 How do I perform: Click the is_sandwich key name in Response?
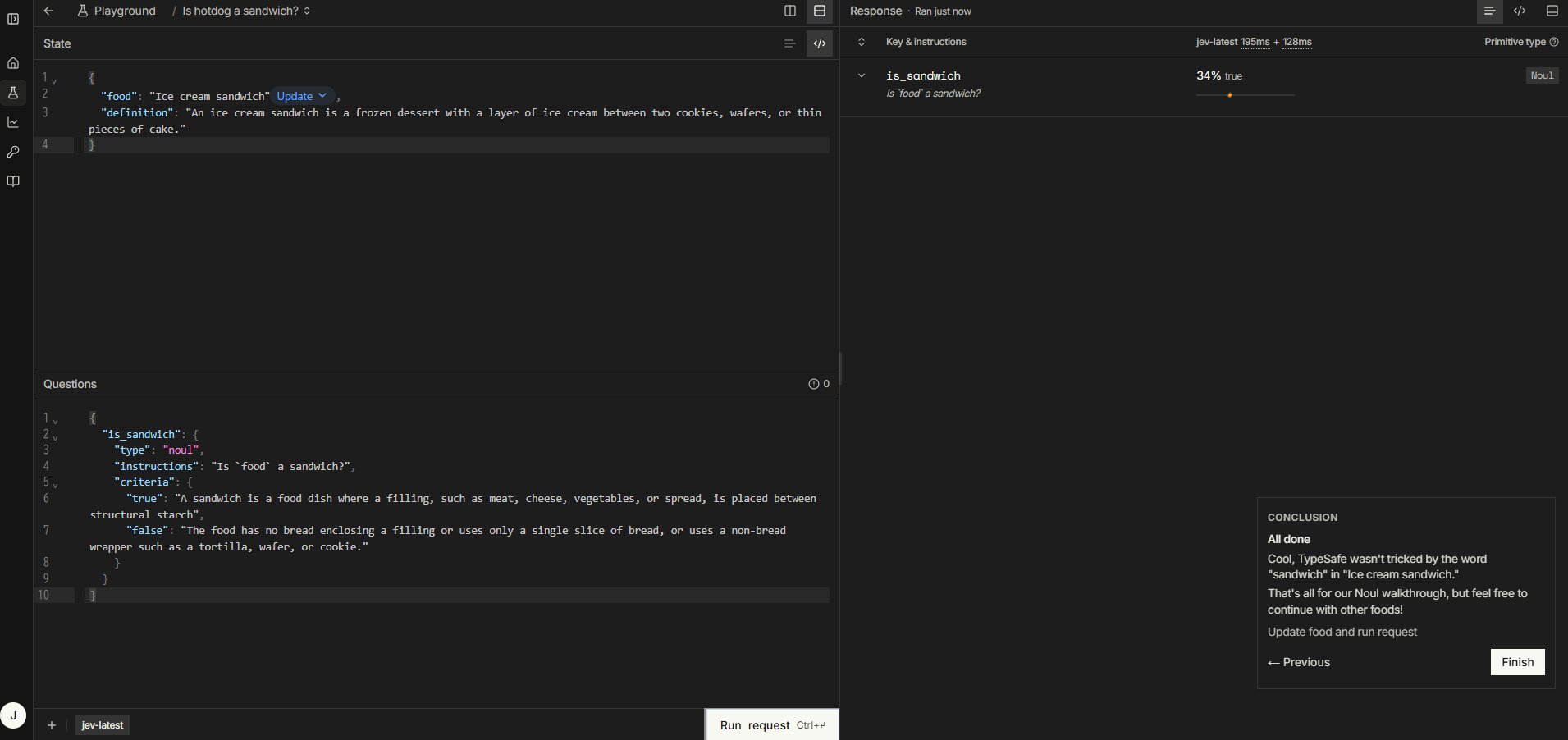coord(923,75)
